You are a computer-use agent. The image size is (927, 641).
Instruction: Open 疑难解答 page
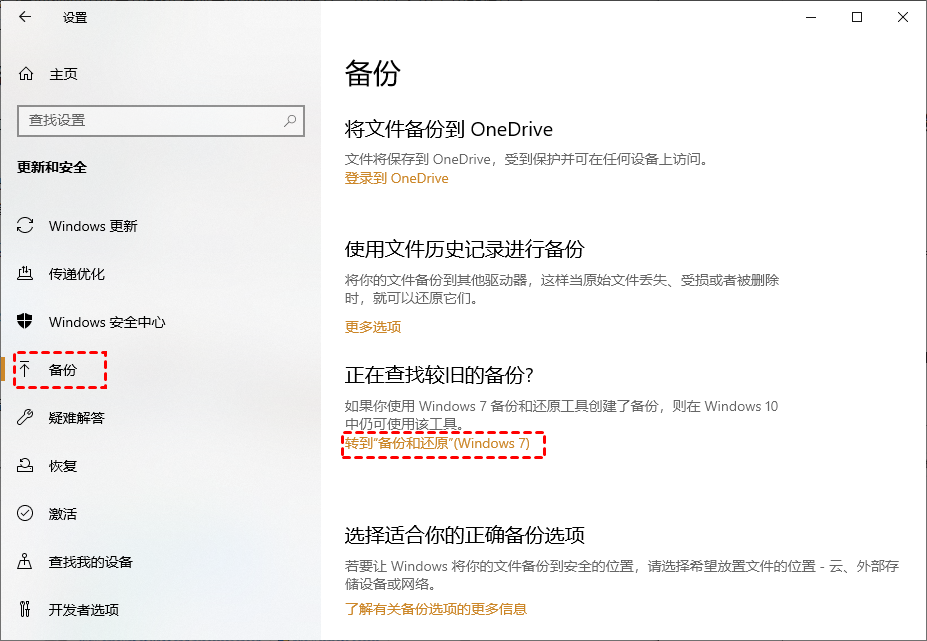click(x=77, y=418)
